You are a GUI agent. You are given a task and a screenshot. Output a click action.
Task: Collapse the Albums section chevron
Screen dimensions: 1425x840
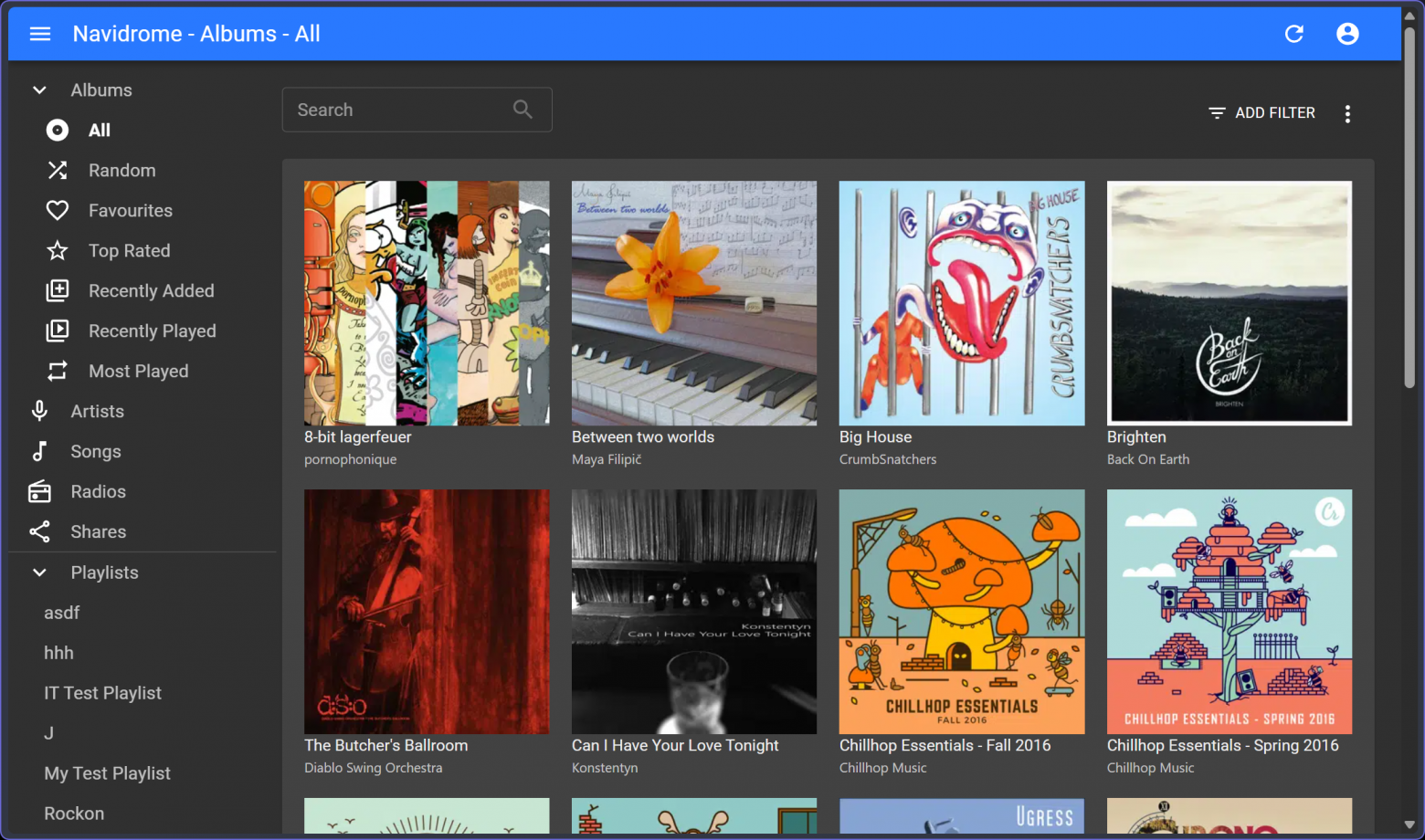pyautogui.click(x=39, y=89)
